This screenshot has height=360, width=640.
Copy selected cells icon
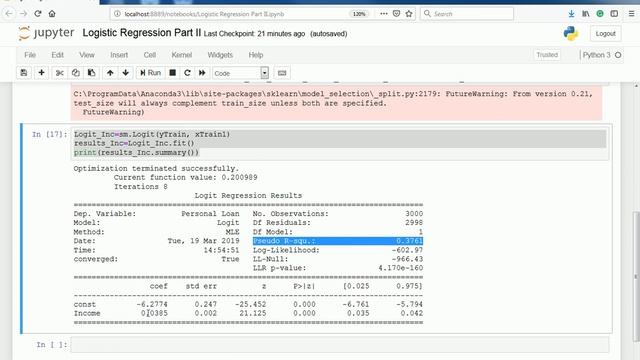76,73
